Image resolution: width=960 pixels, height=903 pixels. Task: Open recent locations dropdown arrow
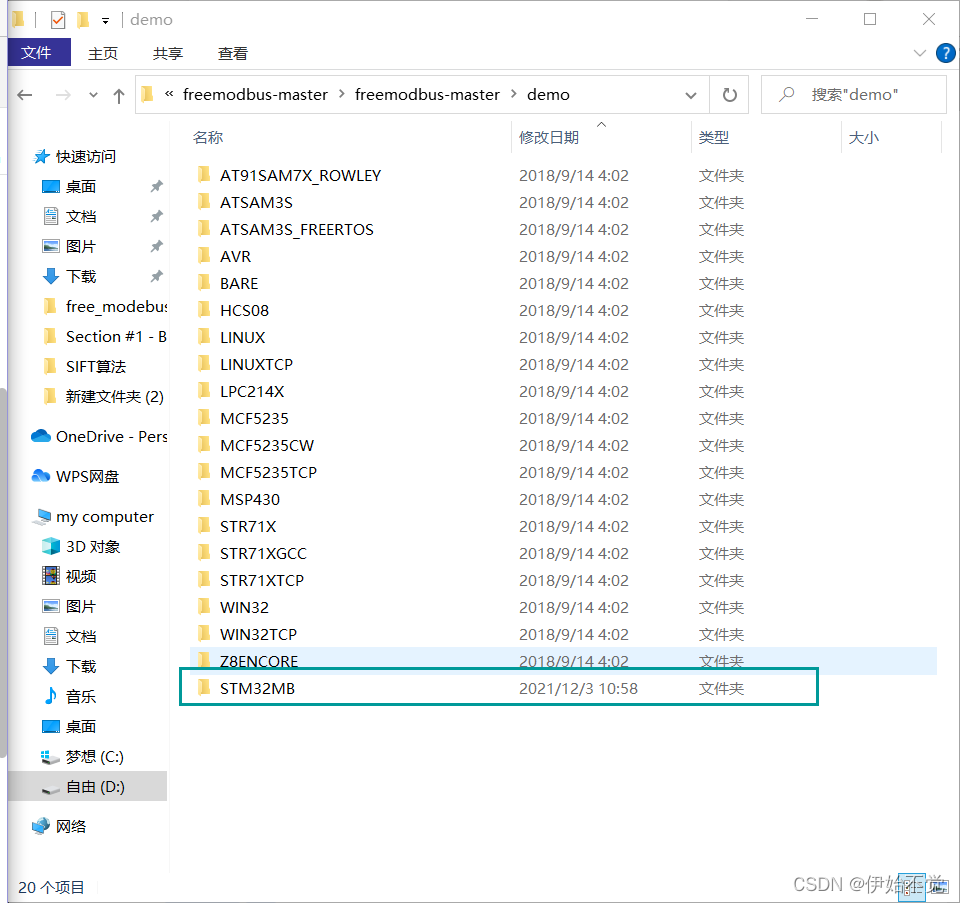coord(93,96)
